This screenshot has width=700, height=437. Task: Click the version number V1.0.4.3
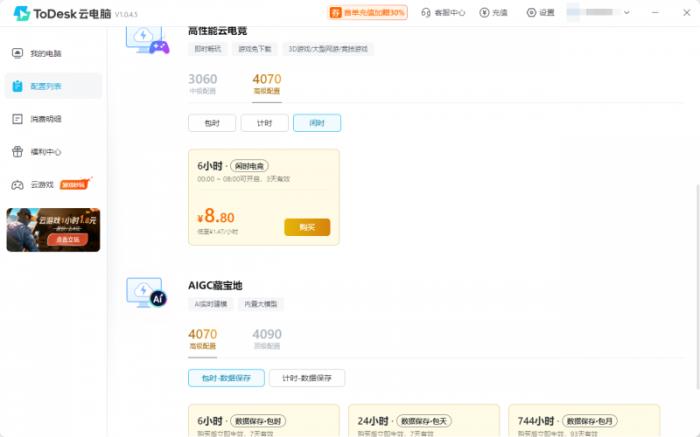(126, 14)
